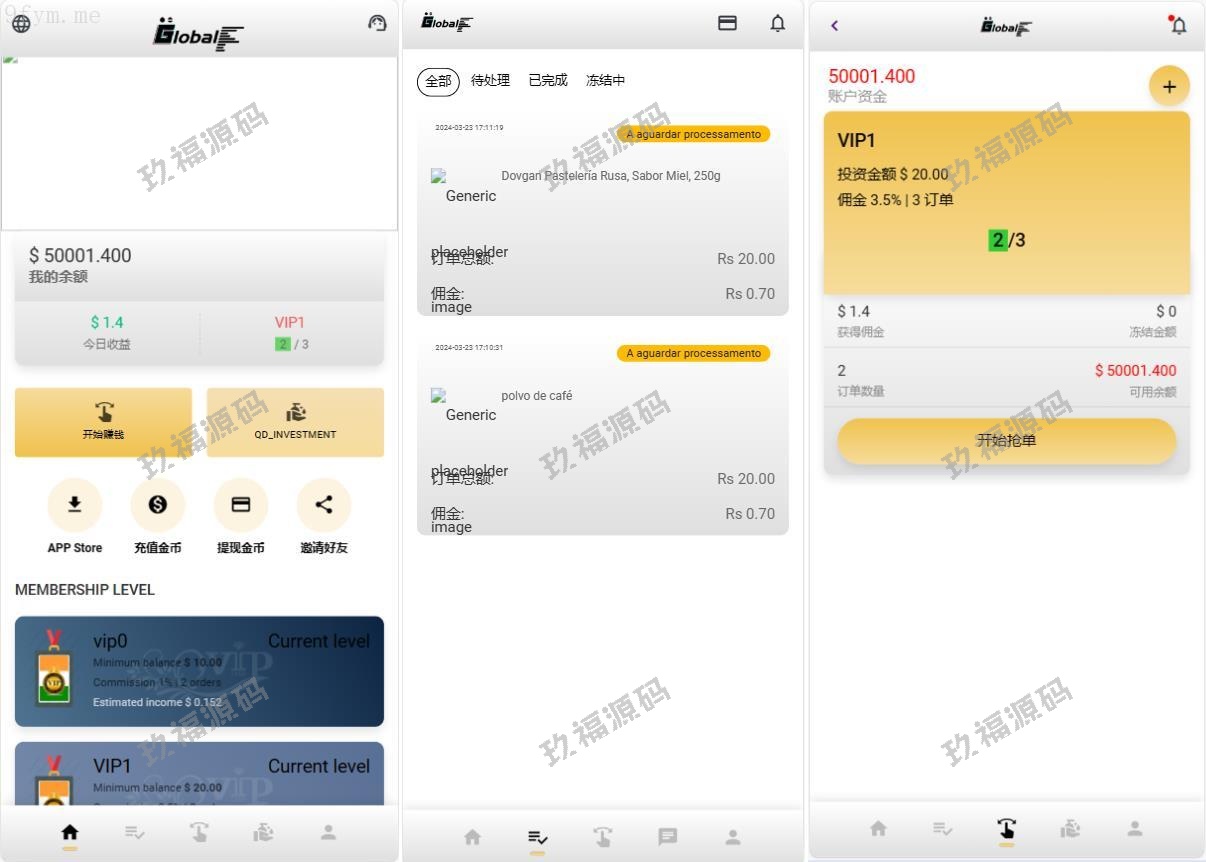This screenshot has width=1206, height=862.
Task: Tap the yellow plus button on funds screen
Action: pyautogui.click(x=1169, y=86)
